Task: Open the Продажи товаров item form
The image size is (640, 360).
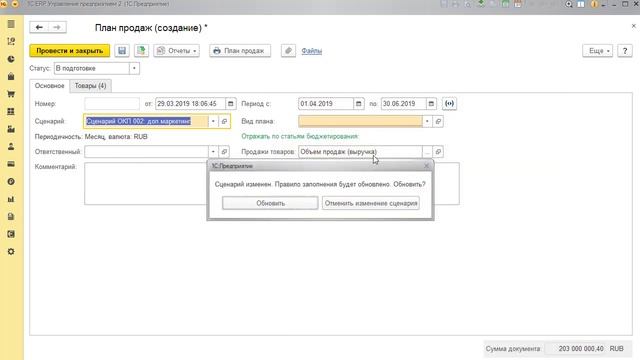Action: [438, 152]
